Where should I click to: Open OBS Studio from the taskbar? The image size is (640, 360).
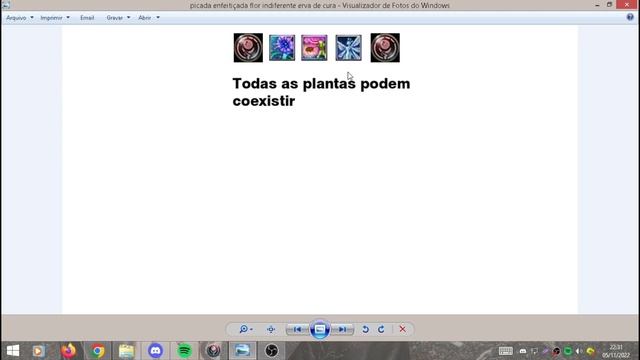point(271,351)
